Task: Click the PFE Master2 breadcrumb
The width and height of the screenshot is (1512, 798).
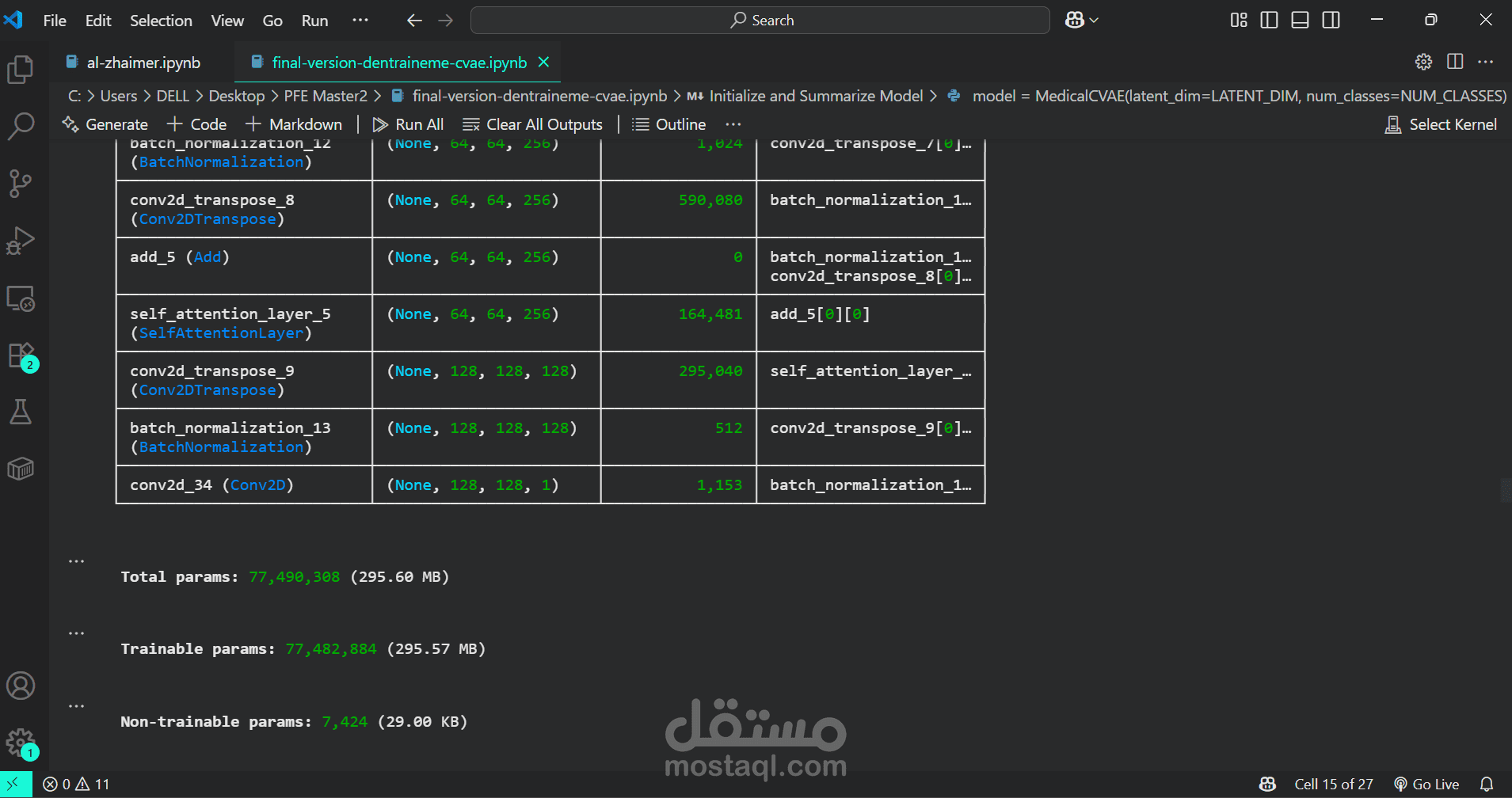Action: click(326, 96)
